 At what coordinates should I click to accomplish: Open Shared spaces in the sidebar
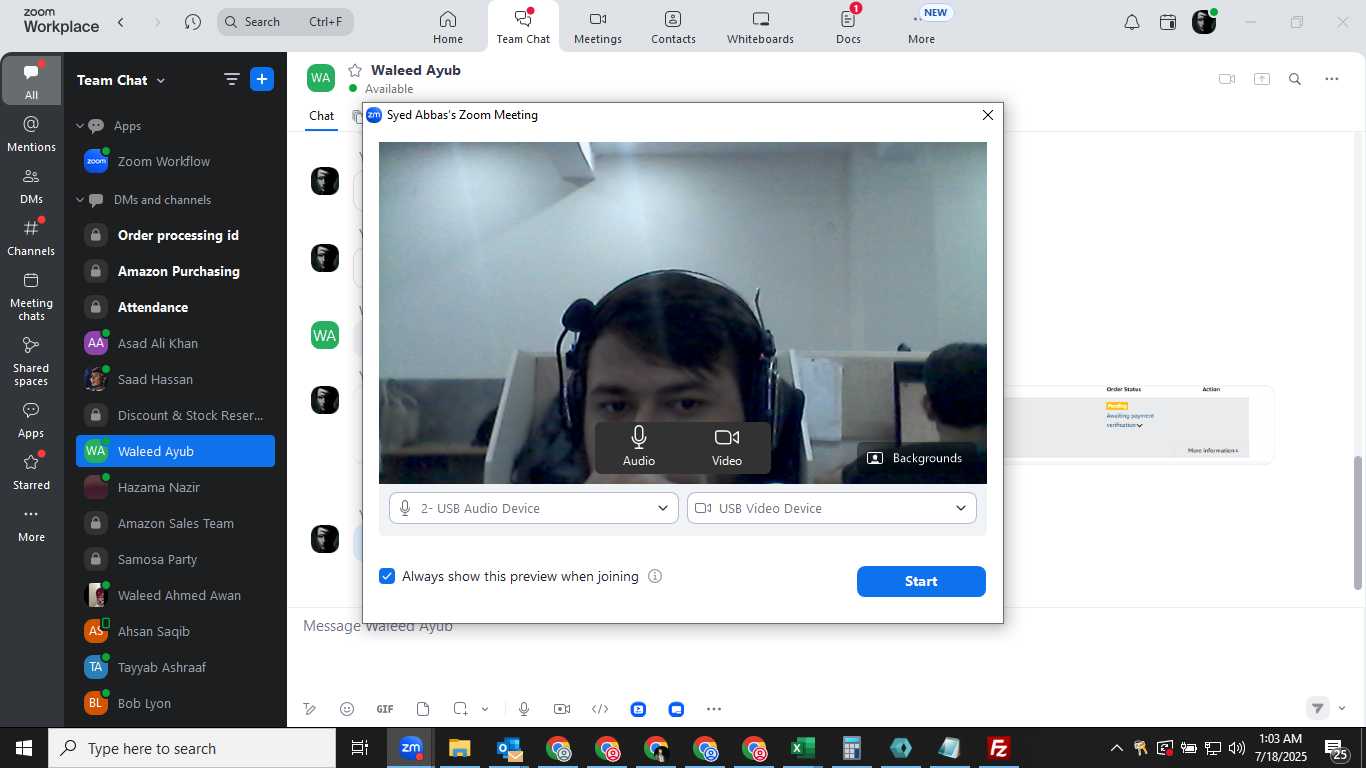[32, 361]
